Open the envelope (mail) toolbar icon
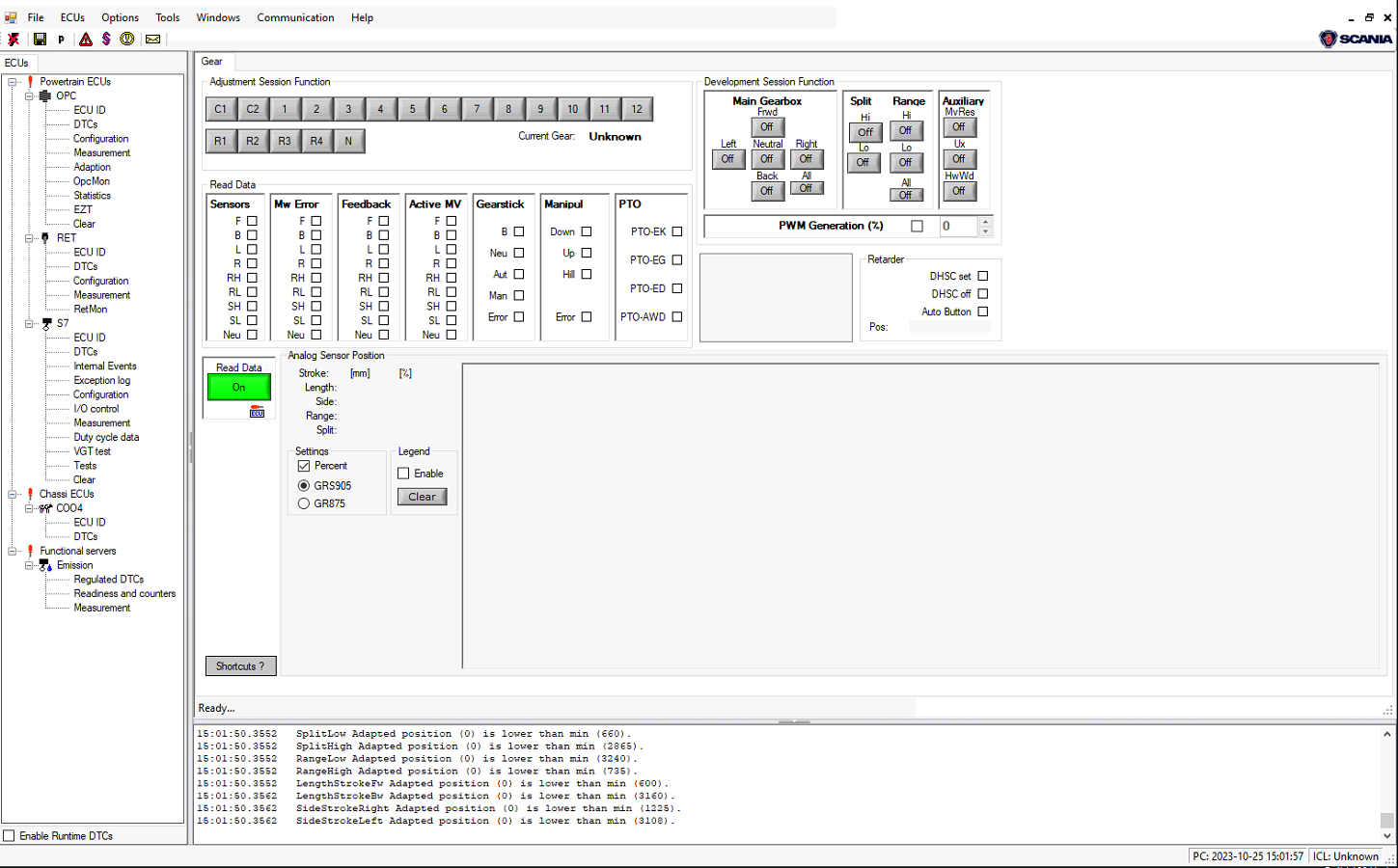Screen dimensions: 1398x868 [152, 39]
